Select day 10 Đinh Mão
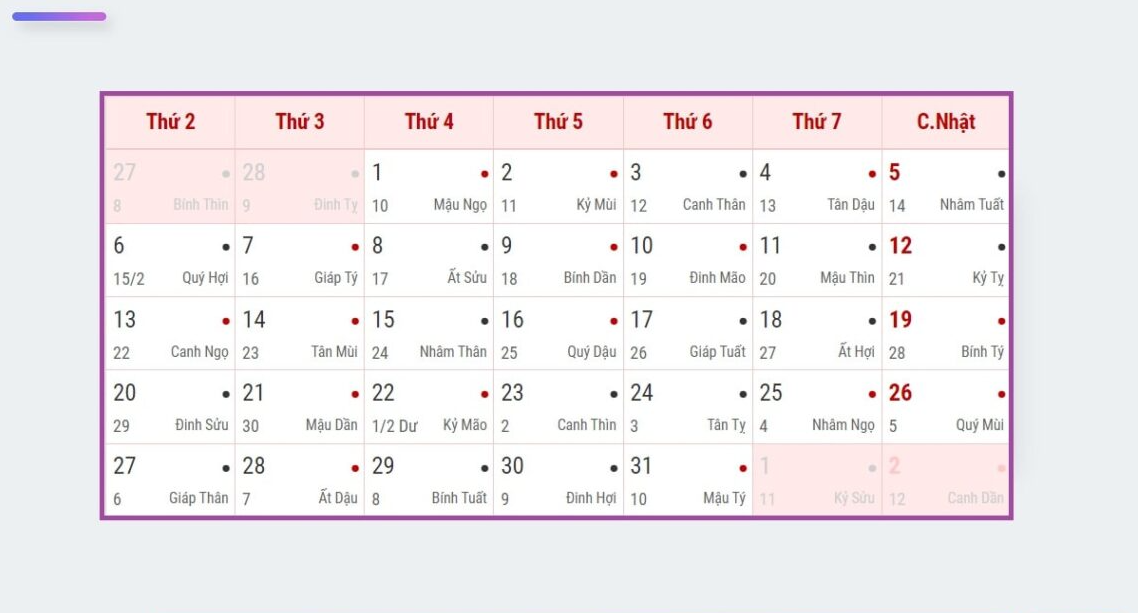1138x613 pixels. tap(687, 260)
